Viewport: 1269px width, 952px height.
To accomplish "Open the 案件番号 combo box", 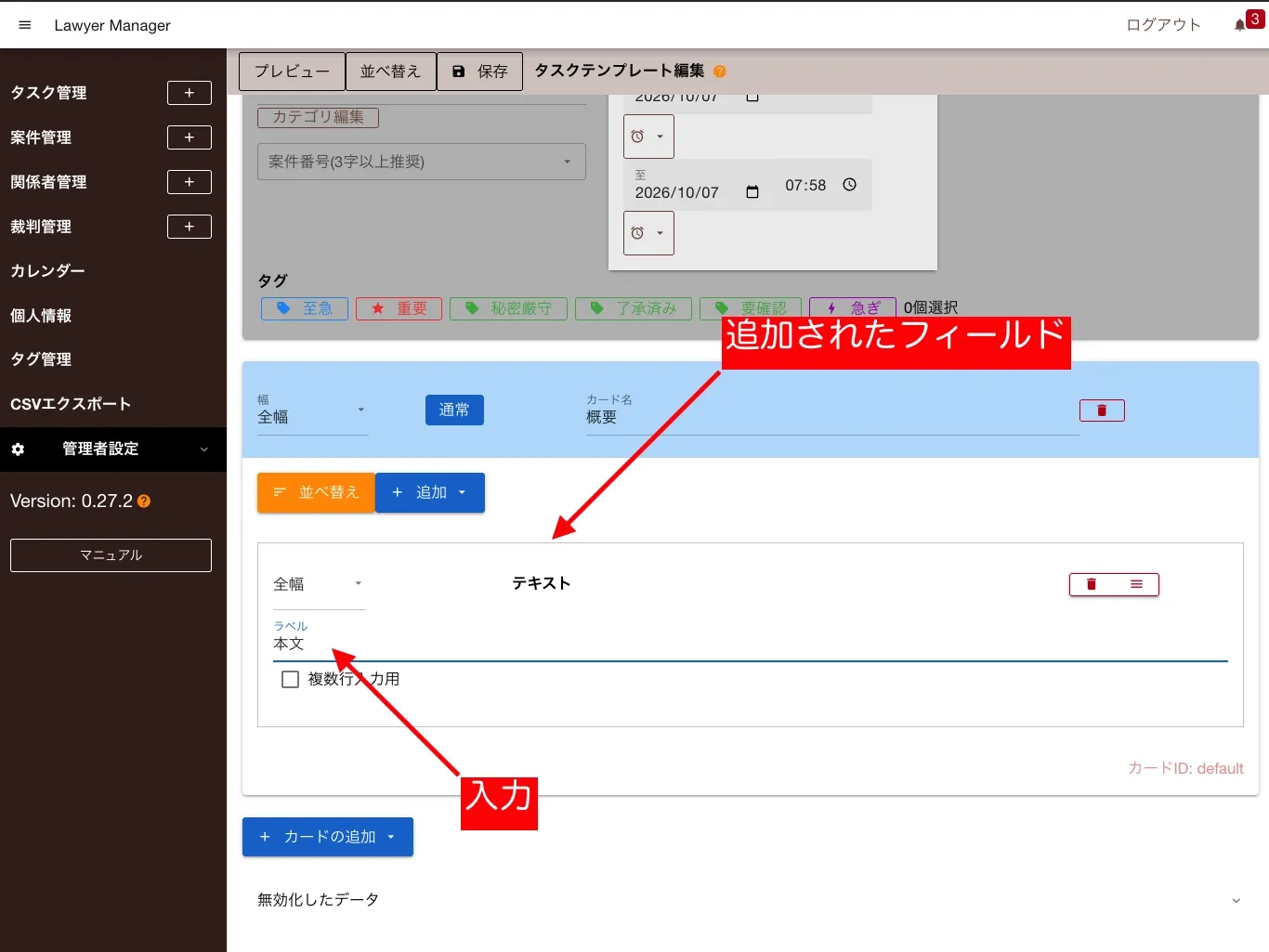I will click(x=422, y=162).
